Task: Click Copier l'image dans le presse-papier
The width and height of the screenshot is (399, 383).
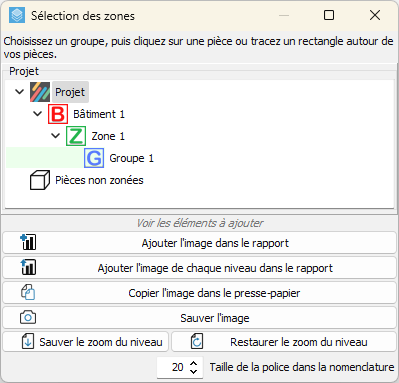Action: (199, 293)
